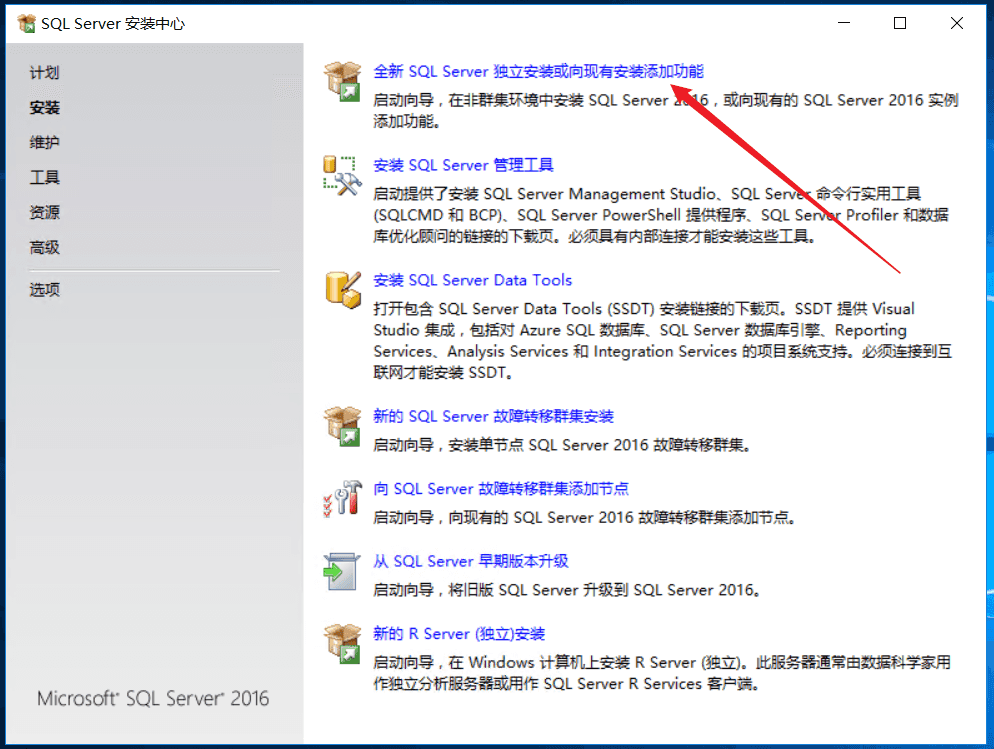Click the description text about upgrading 旧版 SQL Server
The width and height of the screenshot is (994, 749).
pos(567,590)
